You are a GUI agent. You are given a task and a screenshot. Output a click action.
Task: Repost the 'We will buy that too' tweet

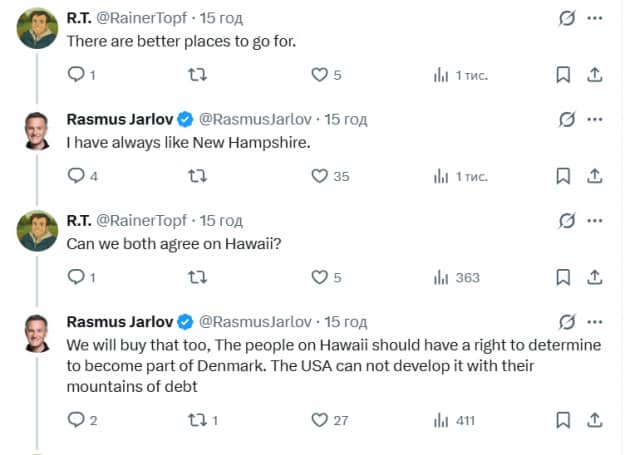click(x=198, y=421)
